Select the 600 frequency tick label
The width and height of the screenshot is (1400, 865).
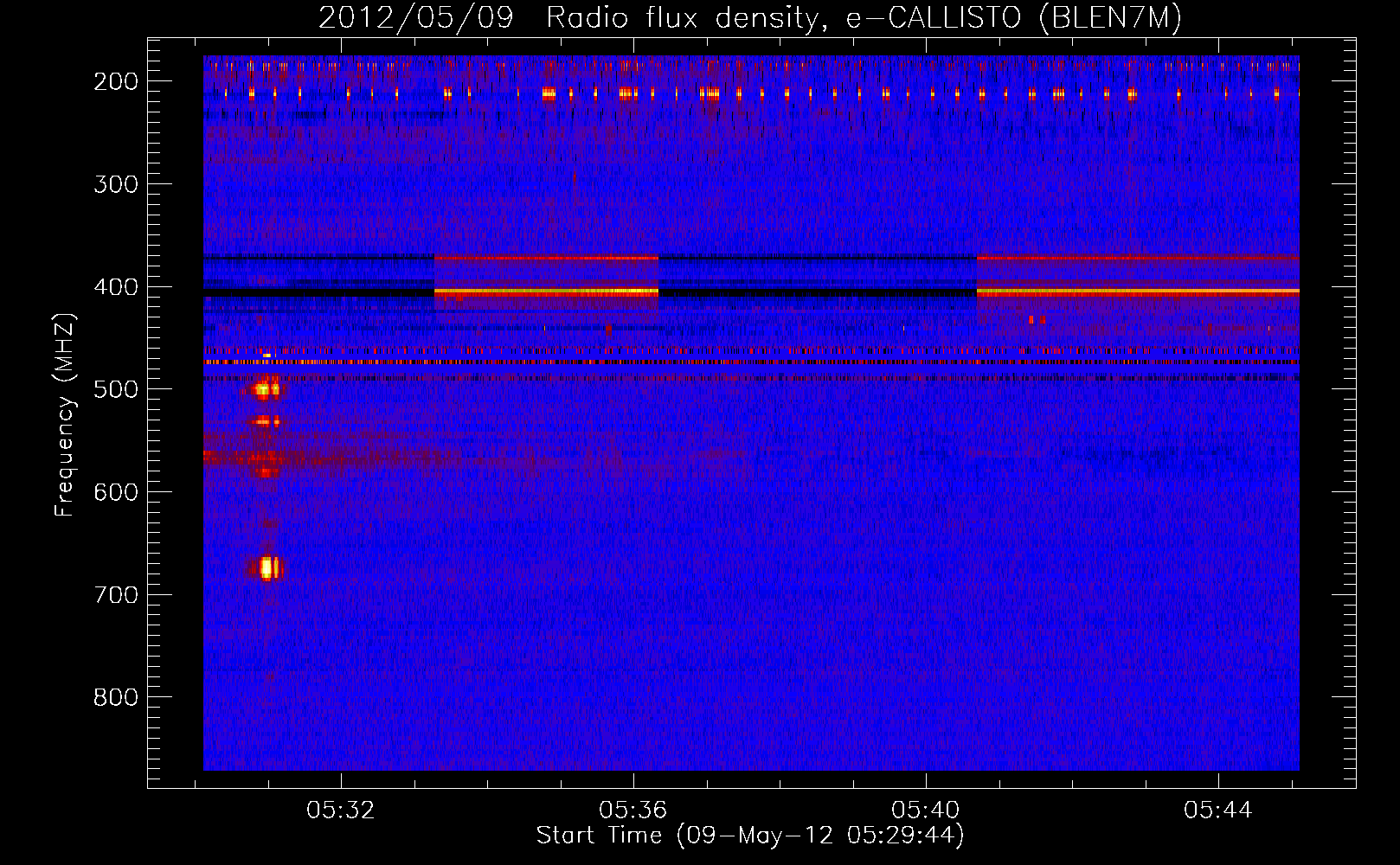coord(116,492)
